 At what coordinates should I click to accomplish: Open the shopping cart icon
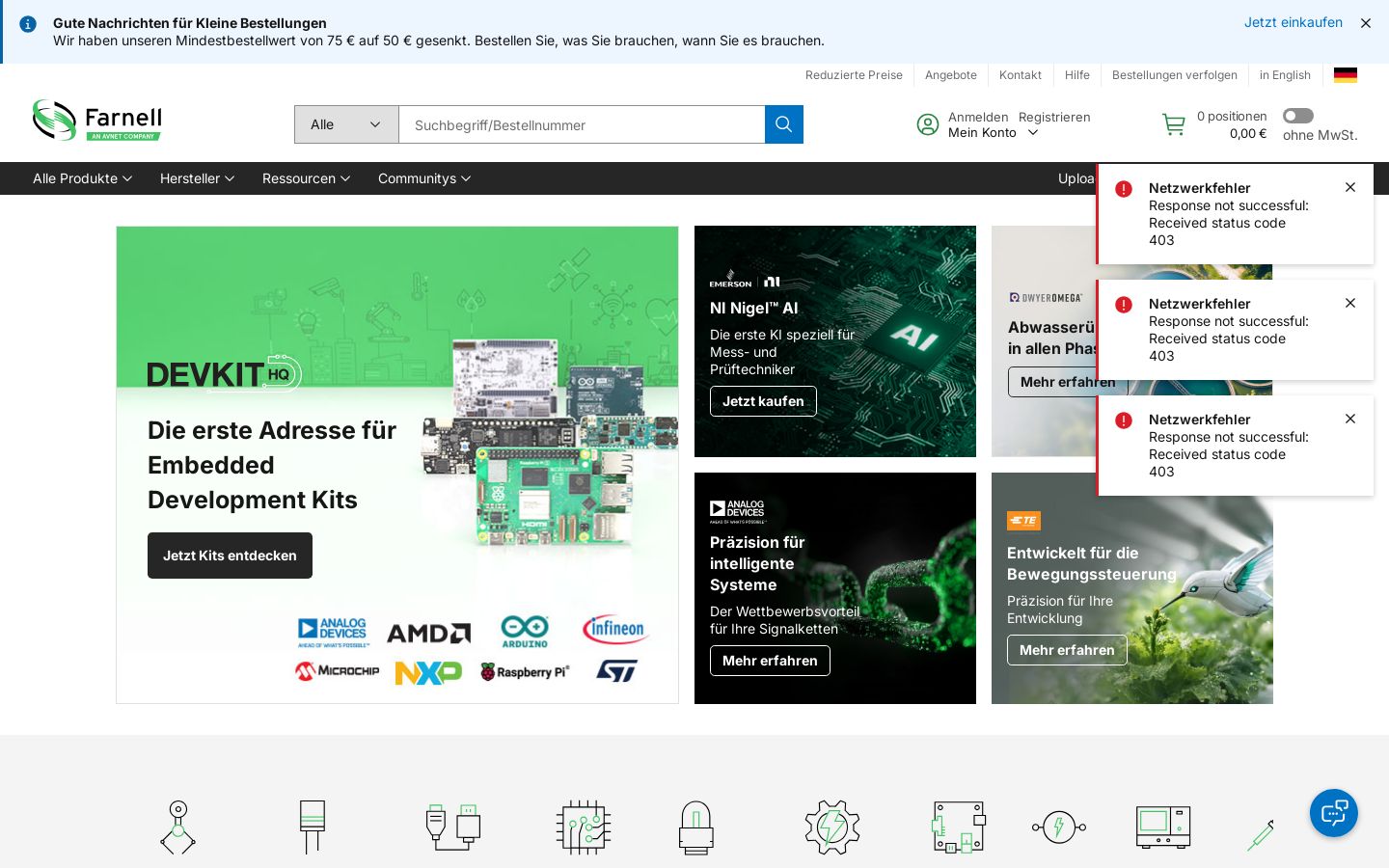tap(1174, 124)
